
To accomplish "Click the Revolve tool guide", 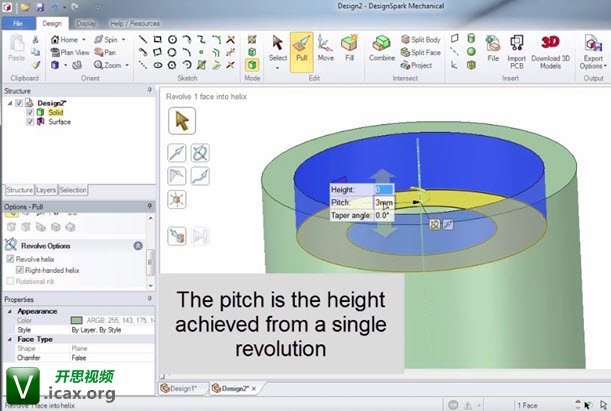I will click(200, 153).
